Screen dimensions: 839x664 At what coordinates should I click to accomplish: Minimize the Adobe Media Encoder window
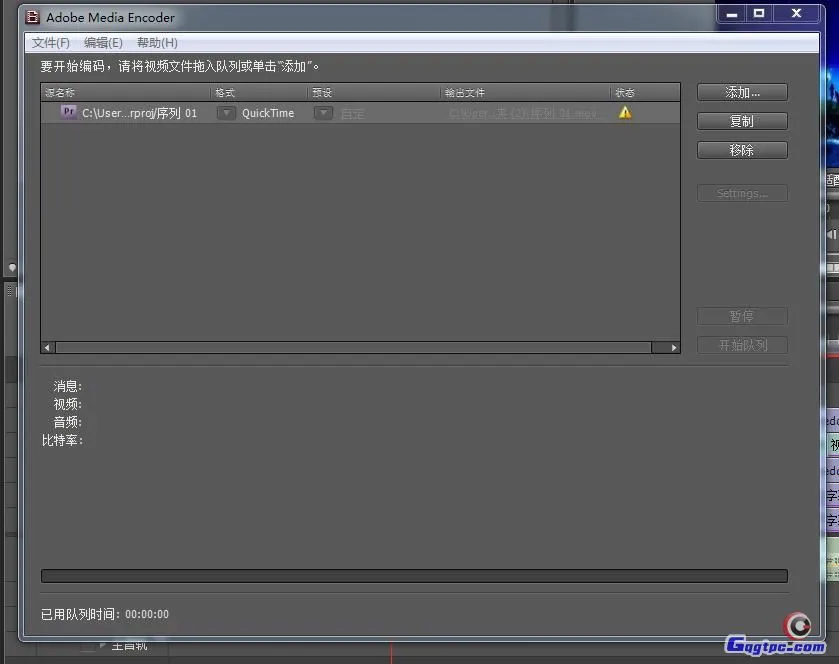point(730,13)
